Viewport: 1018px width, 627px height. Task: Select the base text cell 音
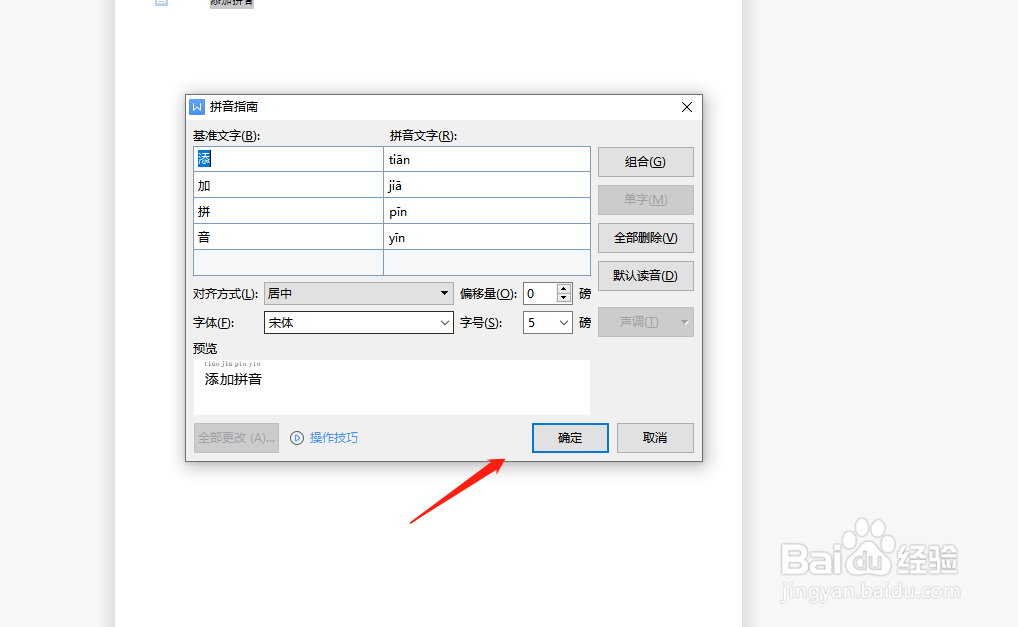(288, 237)
